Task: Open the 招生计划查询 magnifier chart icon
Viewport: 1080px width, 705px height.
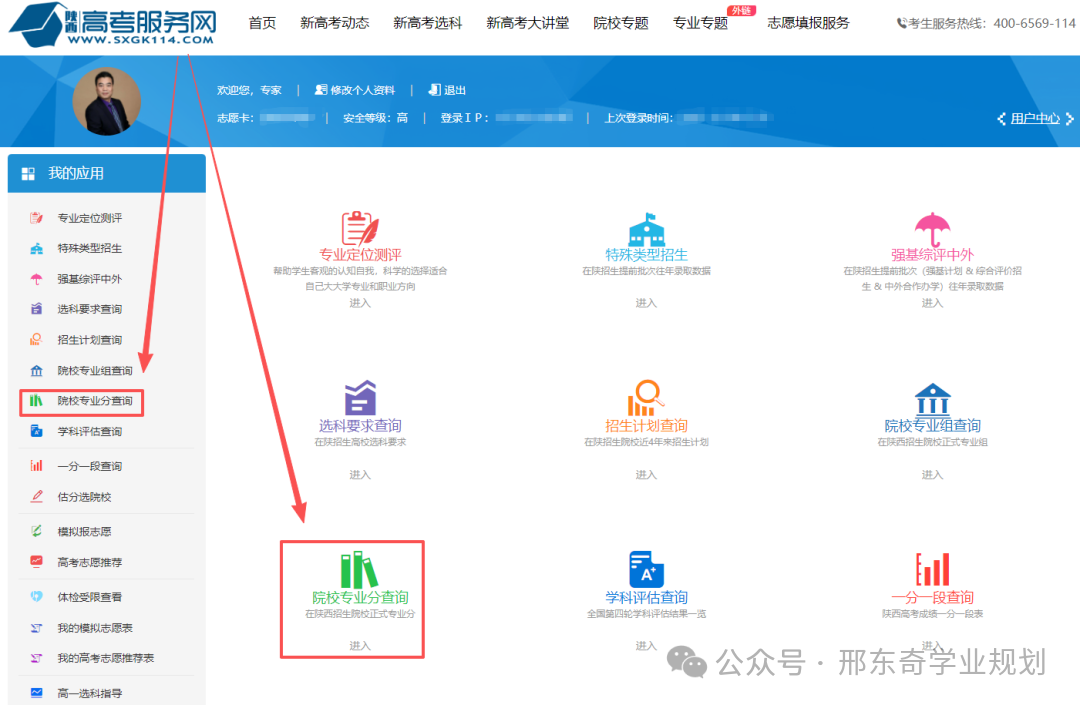Action: [646, 398]
